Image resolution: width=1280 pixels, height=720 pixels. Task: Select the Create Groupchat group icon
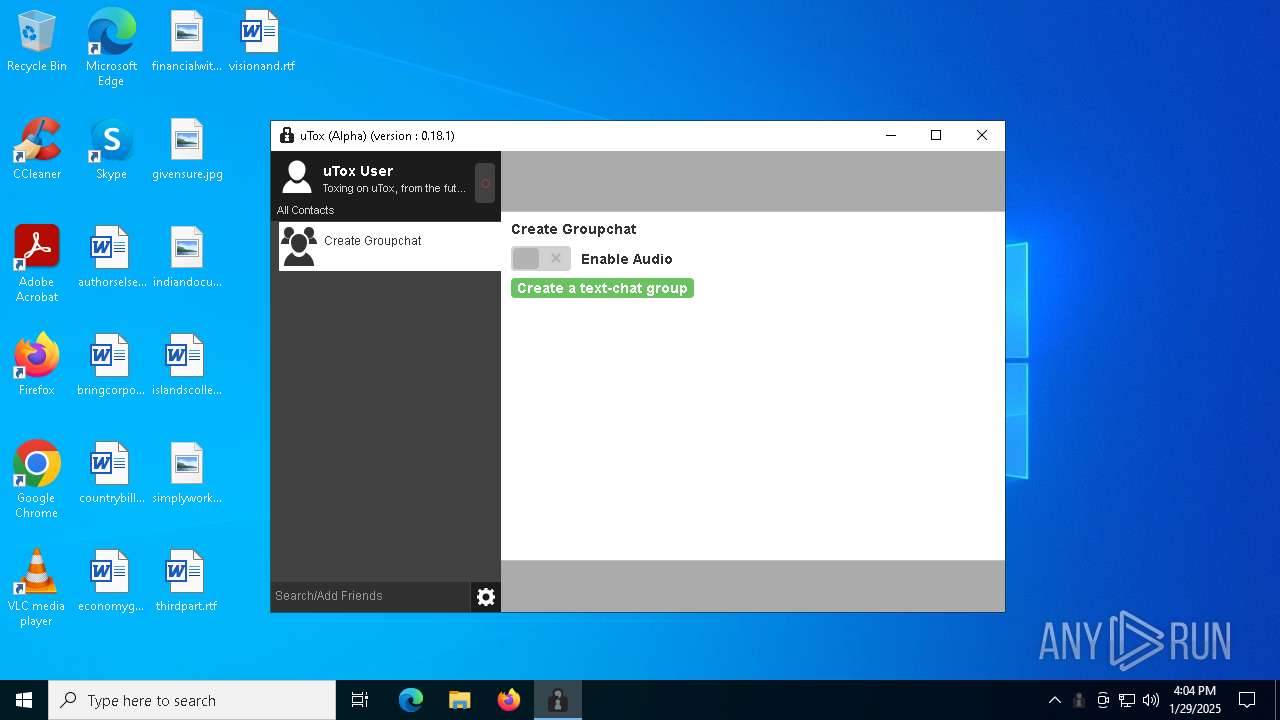click(x=299, y=246)
